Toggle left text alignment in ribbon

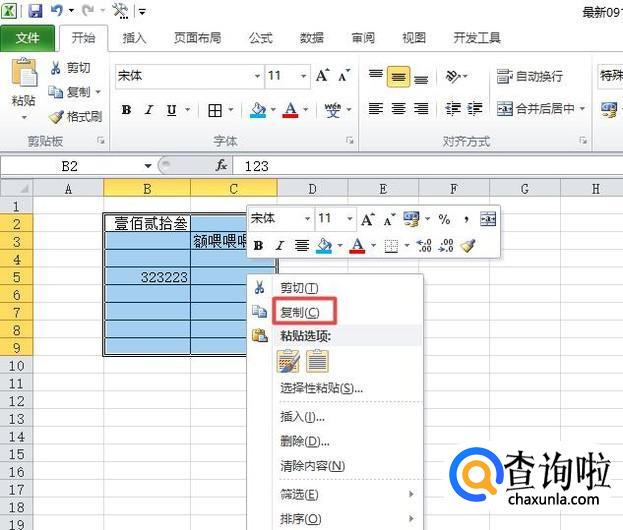(x=375, y=108)
